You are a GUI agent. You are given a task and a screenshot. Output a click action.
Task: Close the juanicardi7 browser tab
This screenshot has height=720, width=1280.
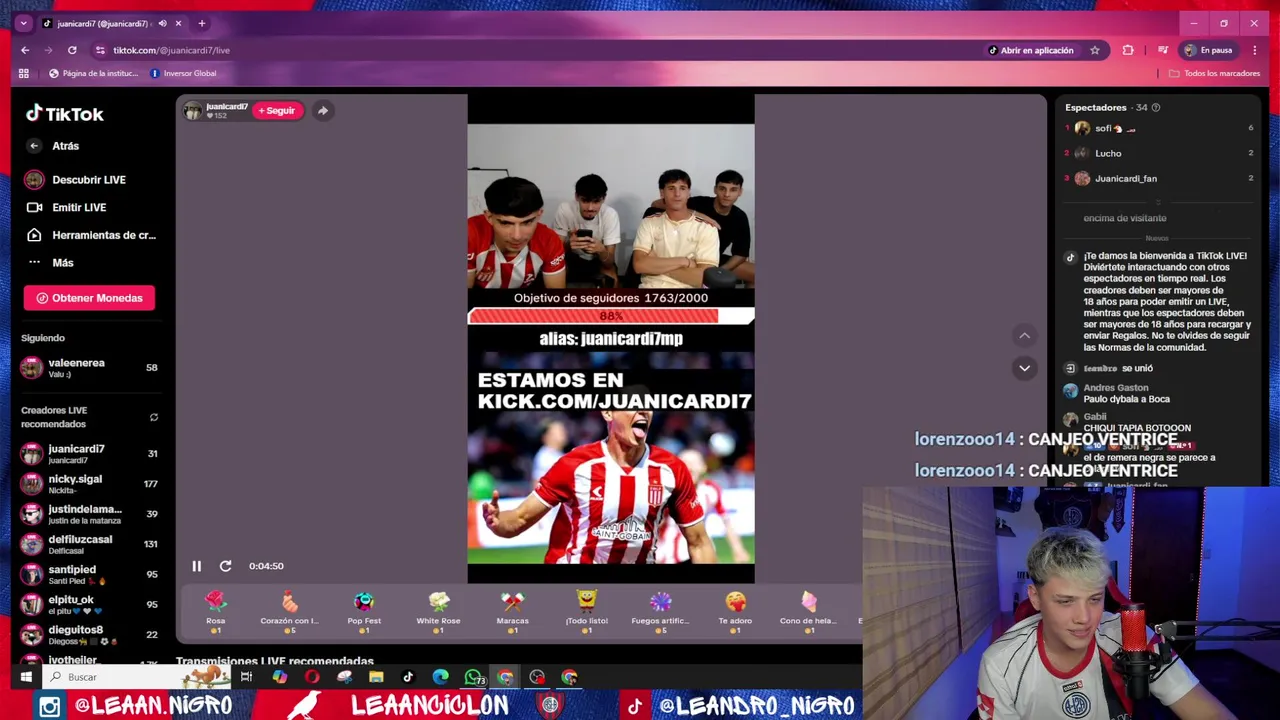click(x=179, y=23)
